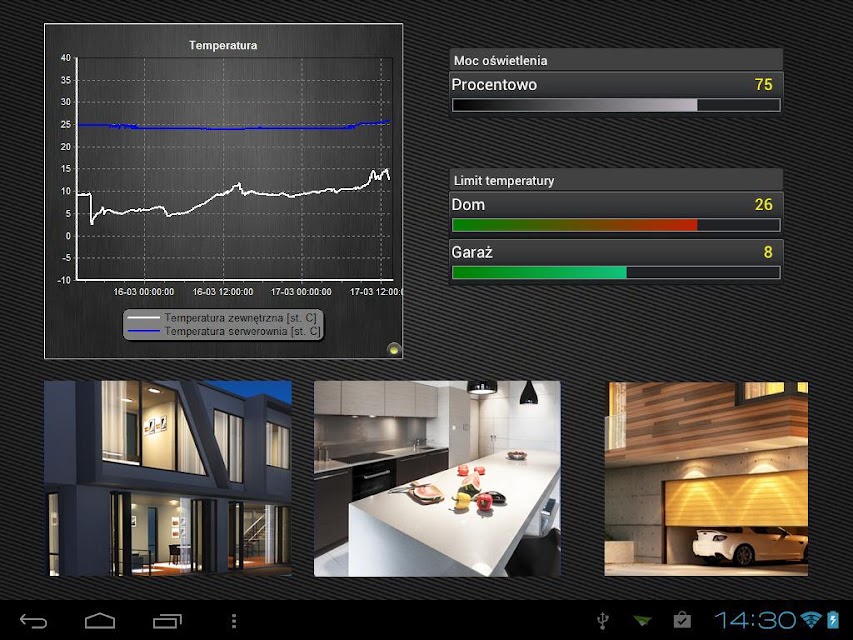Tap the USB connection status icon
This screenshot has height=640, width=853.
(x=603, y=620)
